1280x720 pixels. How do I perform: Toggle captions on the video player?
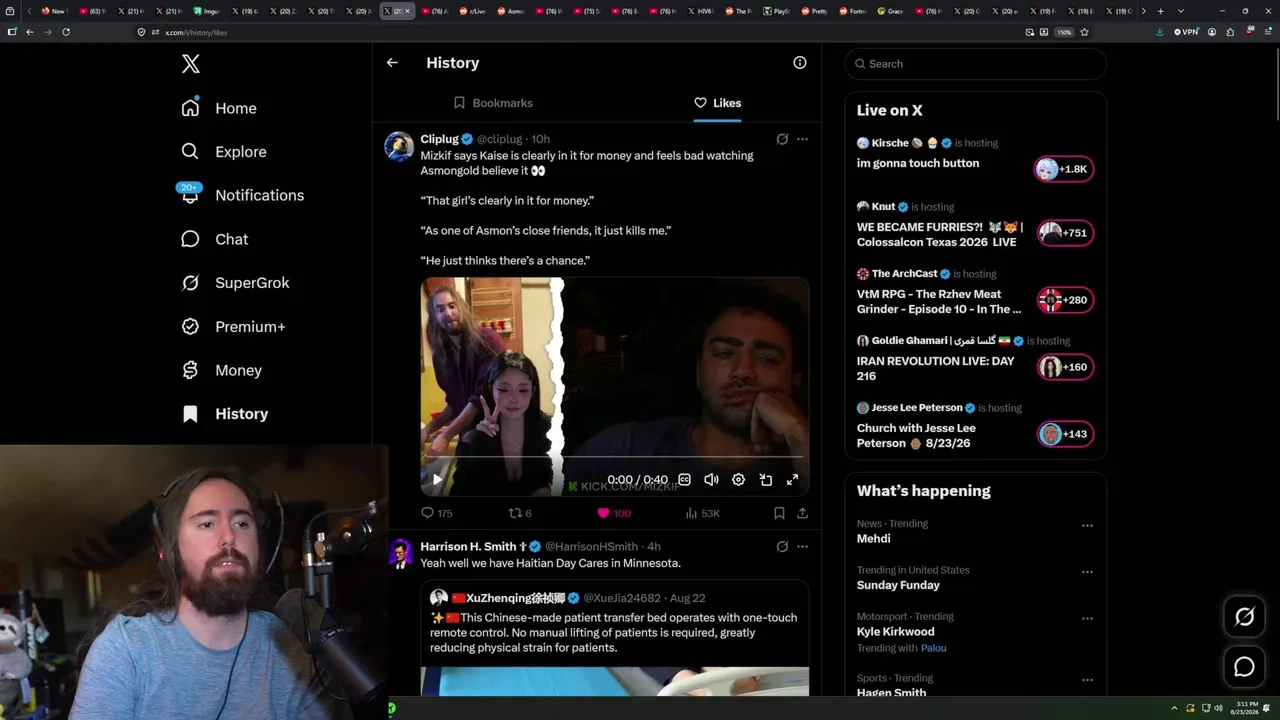(684, 480)
